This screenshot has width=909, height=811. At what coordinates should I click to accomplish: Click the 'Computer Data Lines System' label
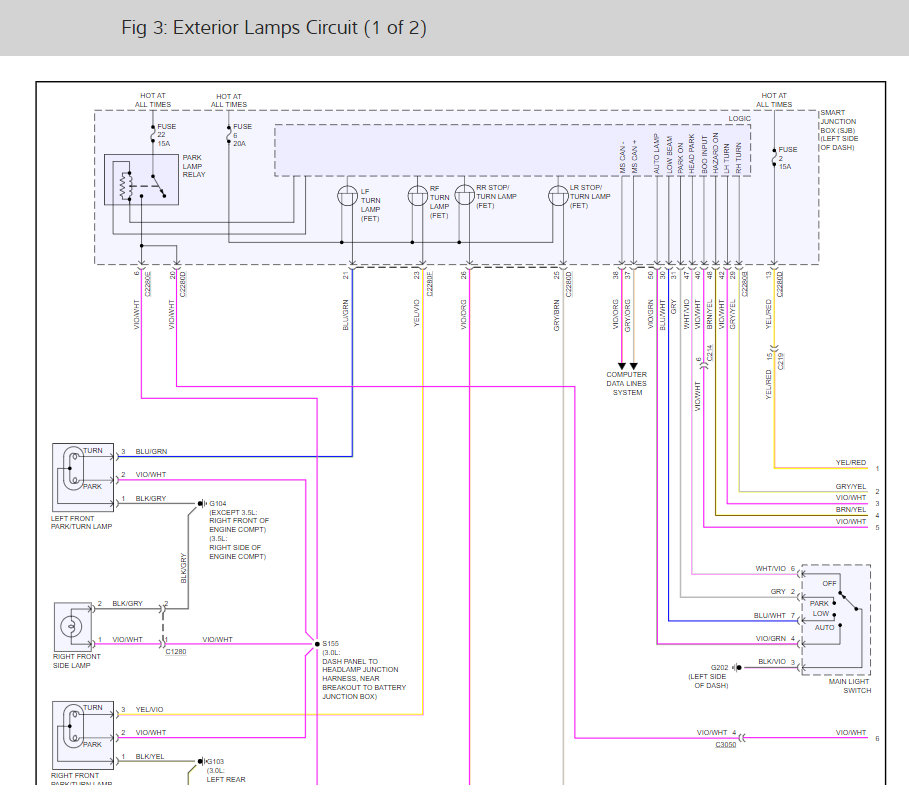(627, 384)
